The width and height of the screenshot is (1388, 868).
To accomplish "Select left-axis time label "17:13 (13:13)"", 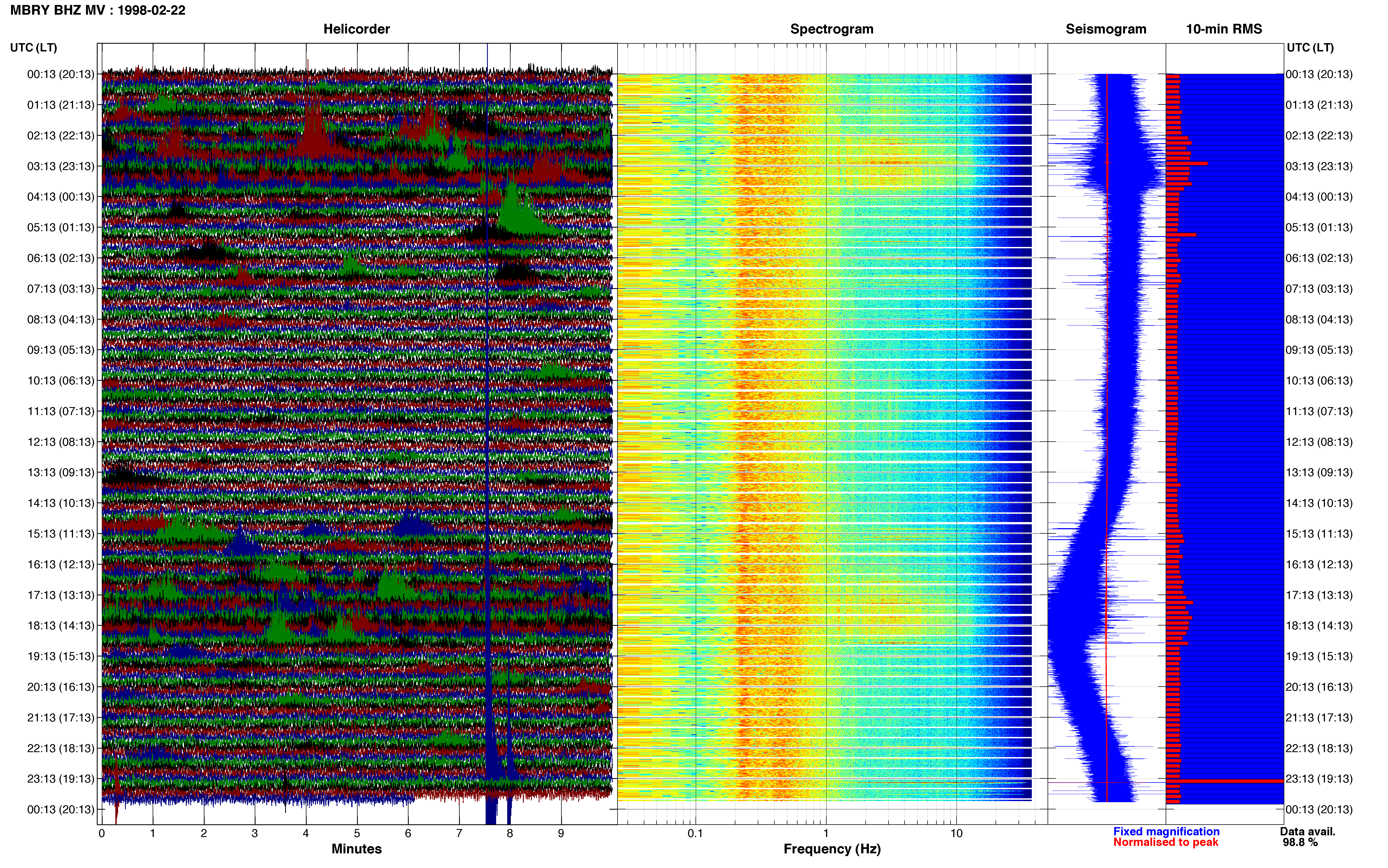I will (60, 595).
